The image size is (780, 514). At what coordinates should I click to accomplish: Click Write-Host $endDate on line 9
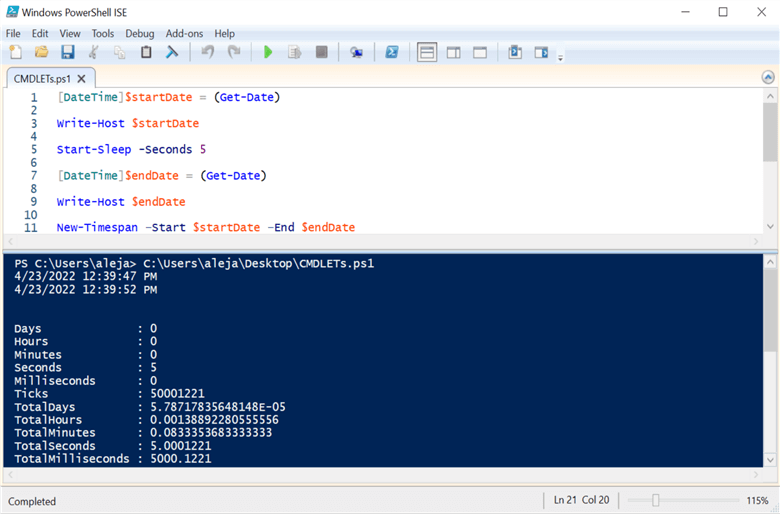121,202
